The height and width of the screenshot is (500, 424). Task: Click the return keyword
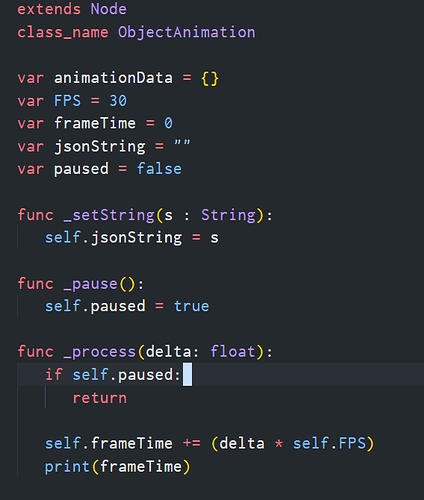tap(100, 398)
